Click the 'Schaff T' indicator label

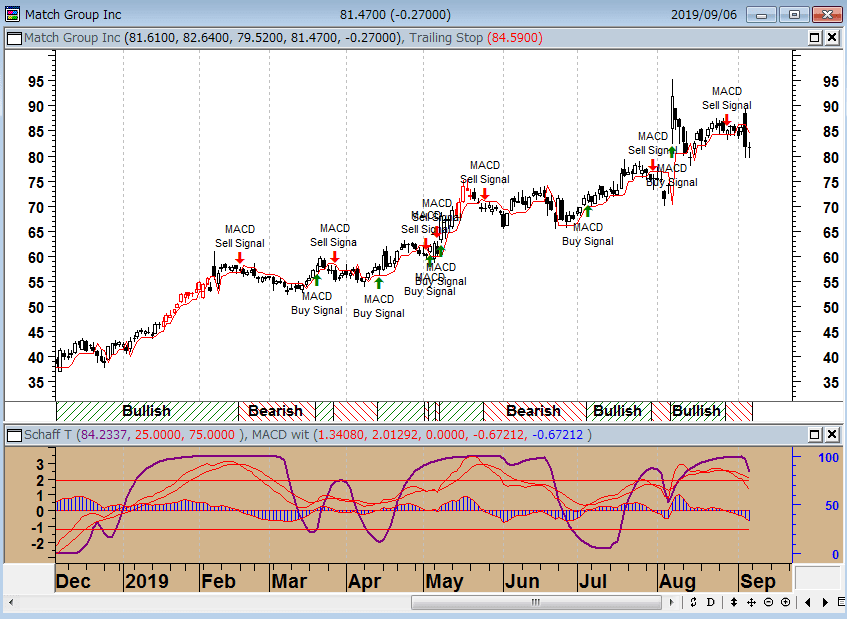(48, 435)
